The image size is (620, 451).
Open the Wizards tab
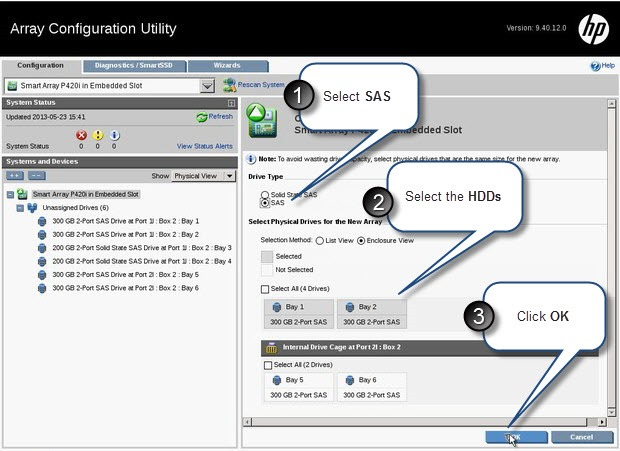[227, 66]
